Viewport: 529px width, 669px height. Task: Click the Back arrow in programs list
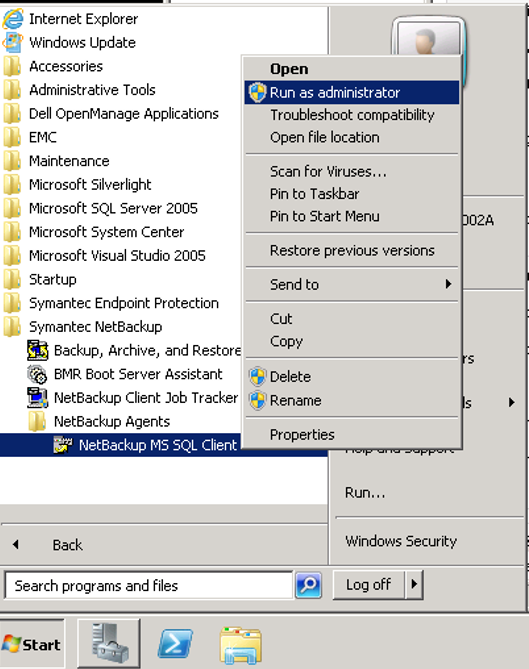click(16, 544)
